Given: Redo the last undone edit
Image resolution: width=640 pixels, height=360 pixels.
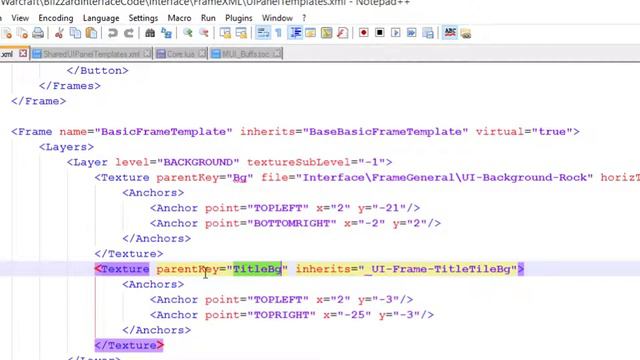Looking at the screenshot, I should coord(129,33).
